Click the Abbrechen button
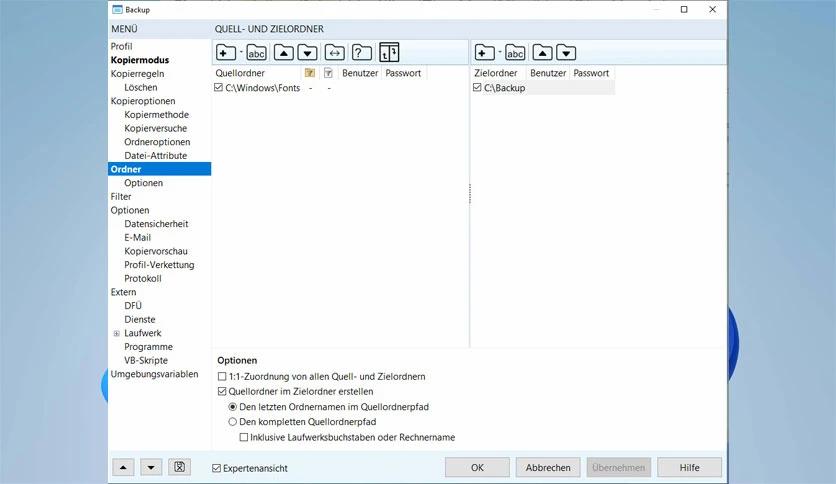 coord(548,467)
